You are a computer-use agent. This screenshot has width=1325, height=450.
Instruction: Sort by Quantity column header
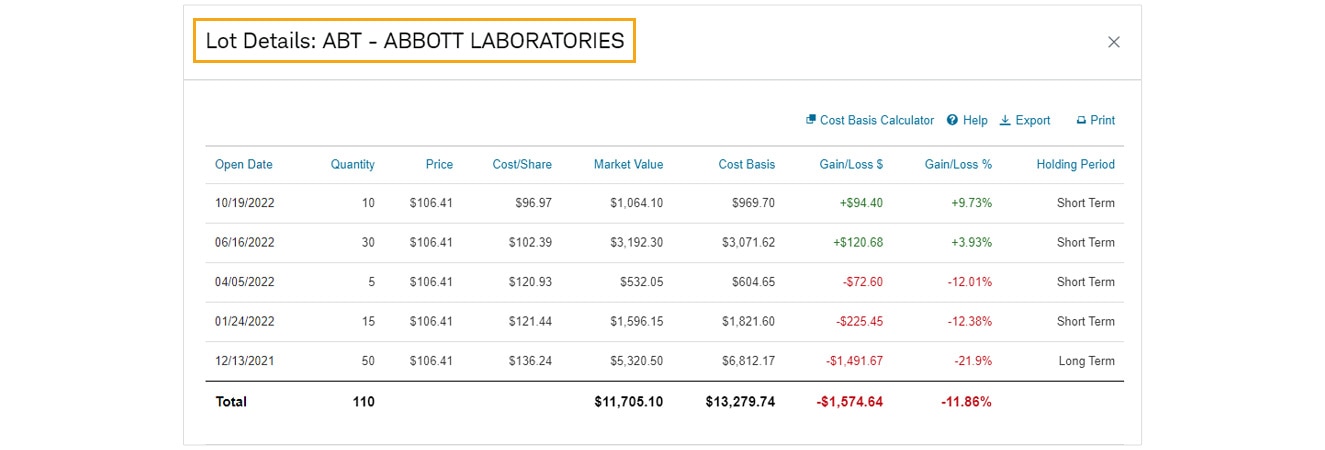coord(352,165)
